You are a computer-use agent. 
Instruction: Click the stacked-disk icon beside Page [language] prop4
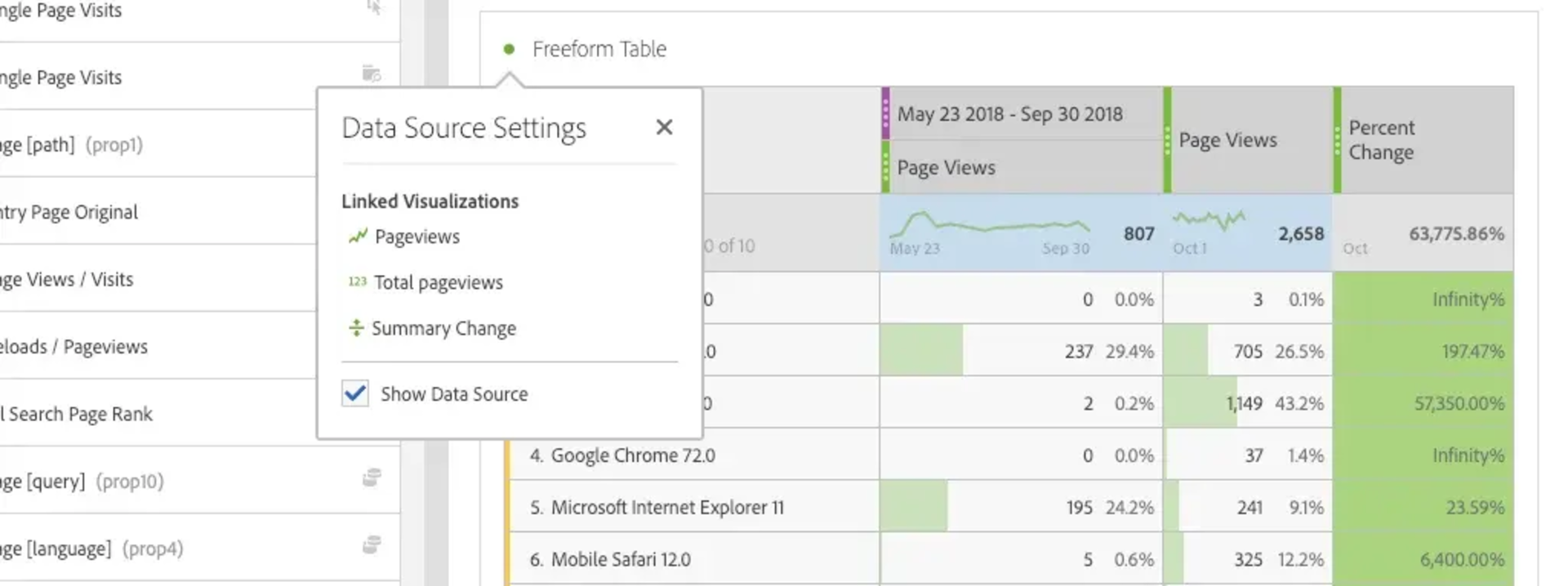(x=372, y=544)
